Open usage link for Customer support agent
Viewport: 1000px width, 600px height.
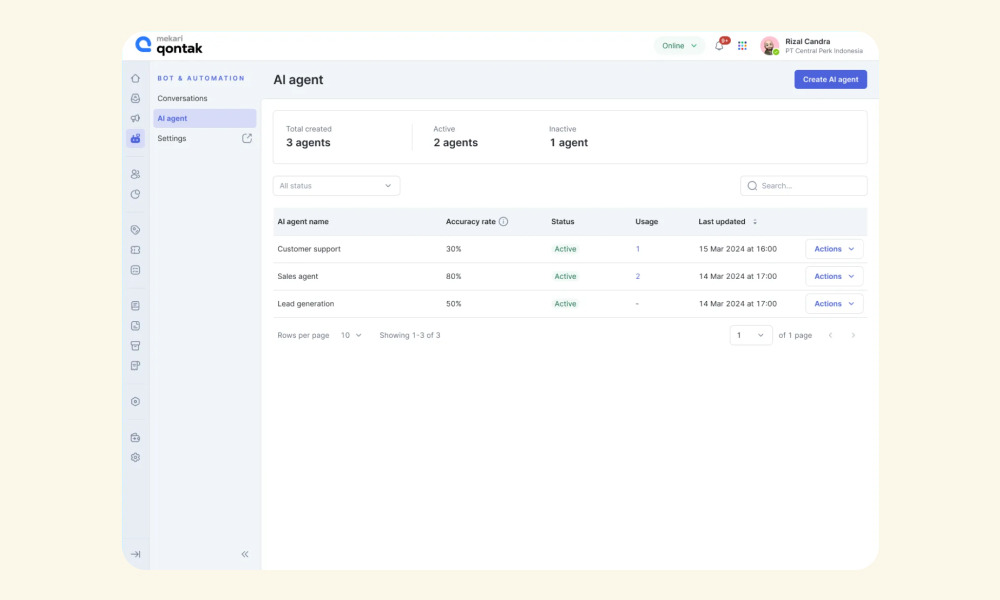pos(638,249)
